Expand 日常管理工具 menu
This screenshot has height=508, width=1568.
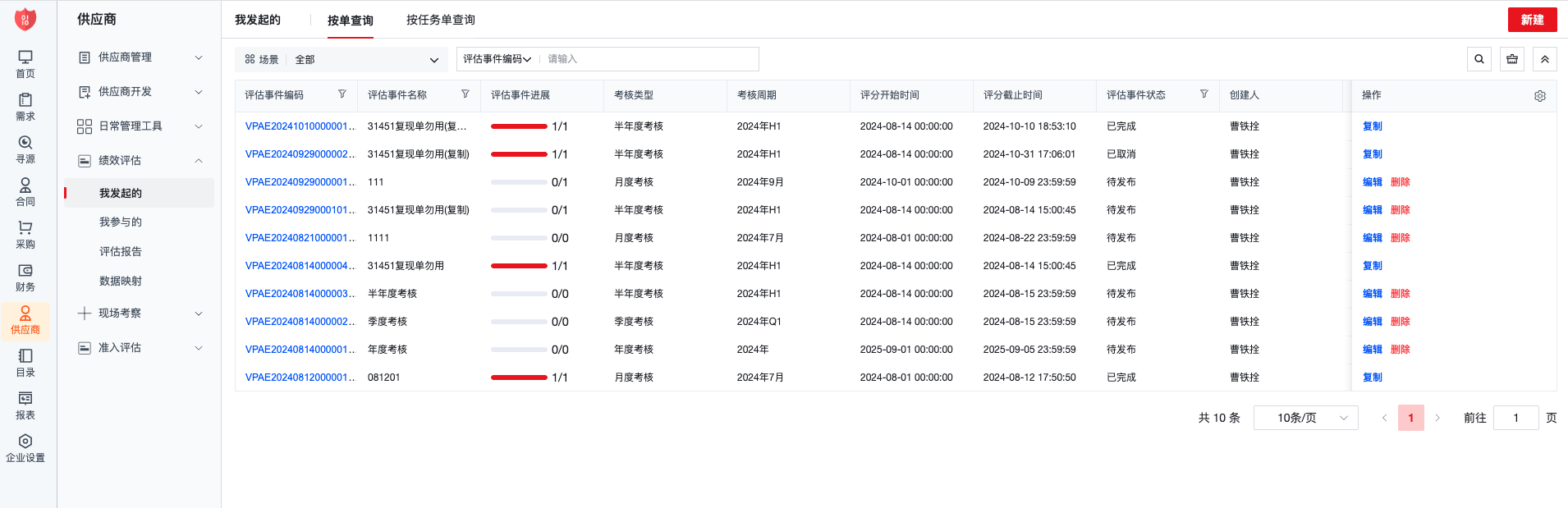pos(140,126)
